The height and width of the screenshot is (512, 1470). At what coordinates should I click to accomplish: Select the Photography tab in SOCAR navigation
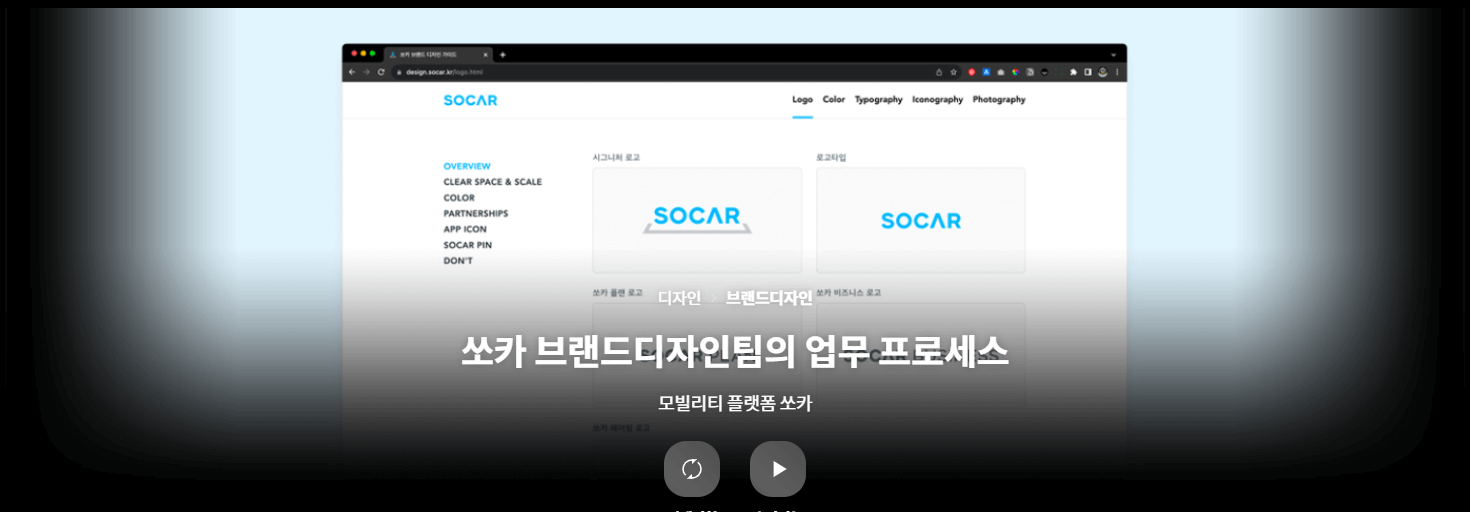[999, 99]
